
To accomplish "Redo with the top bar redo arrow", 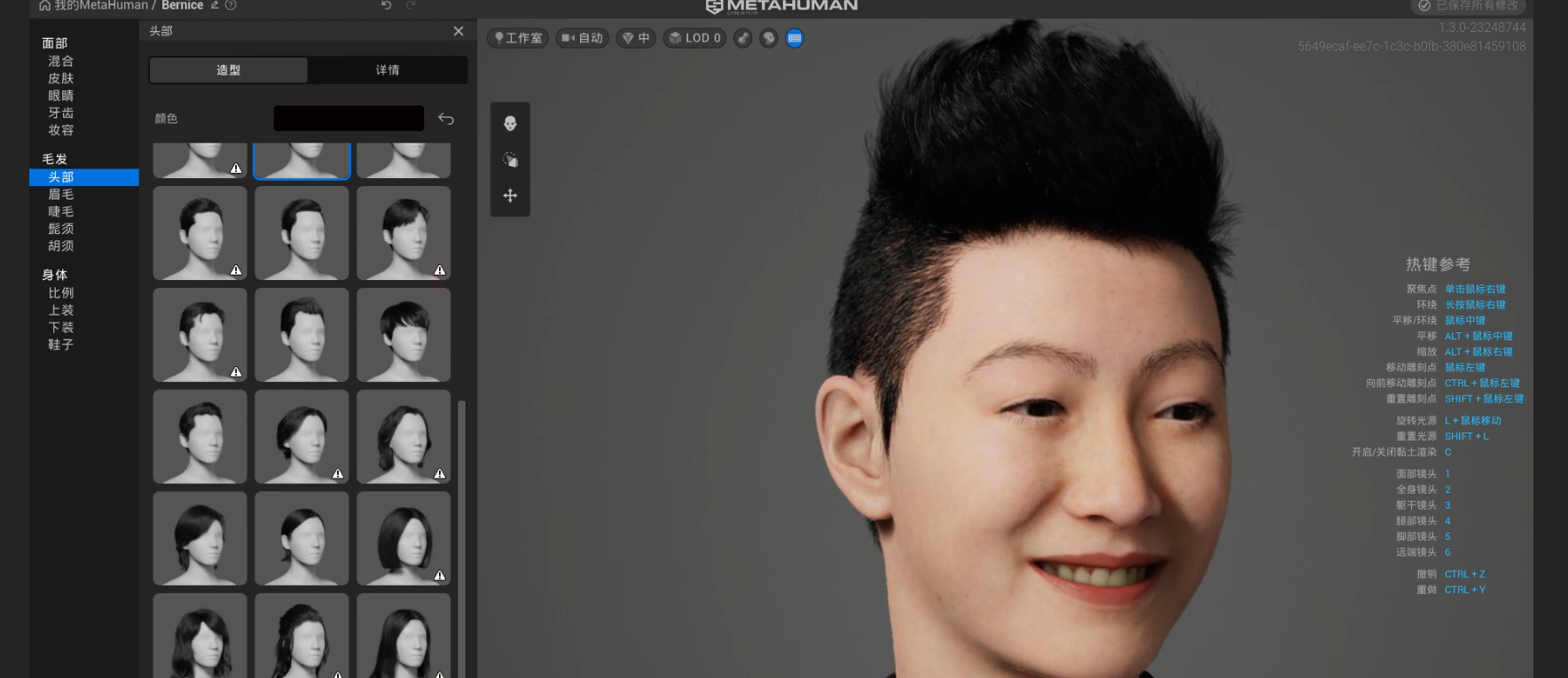I will coord(411,5).
